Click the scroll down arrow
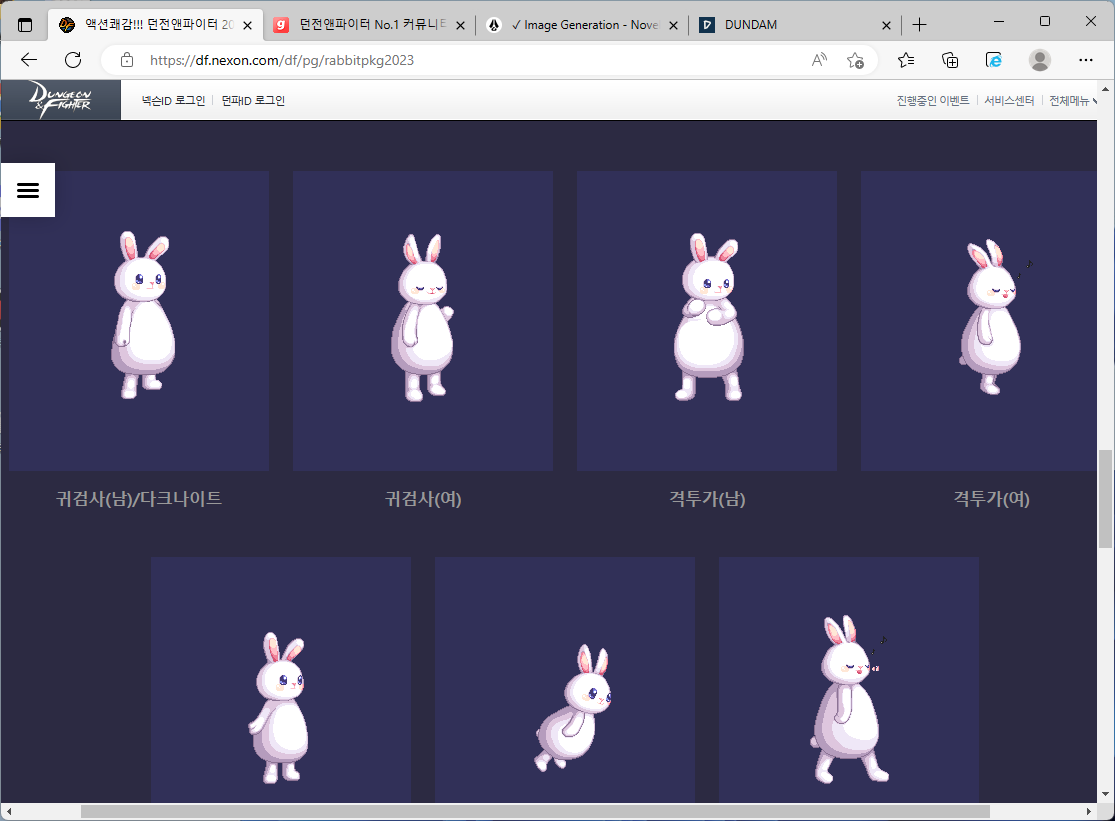 pos(1105,794)
